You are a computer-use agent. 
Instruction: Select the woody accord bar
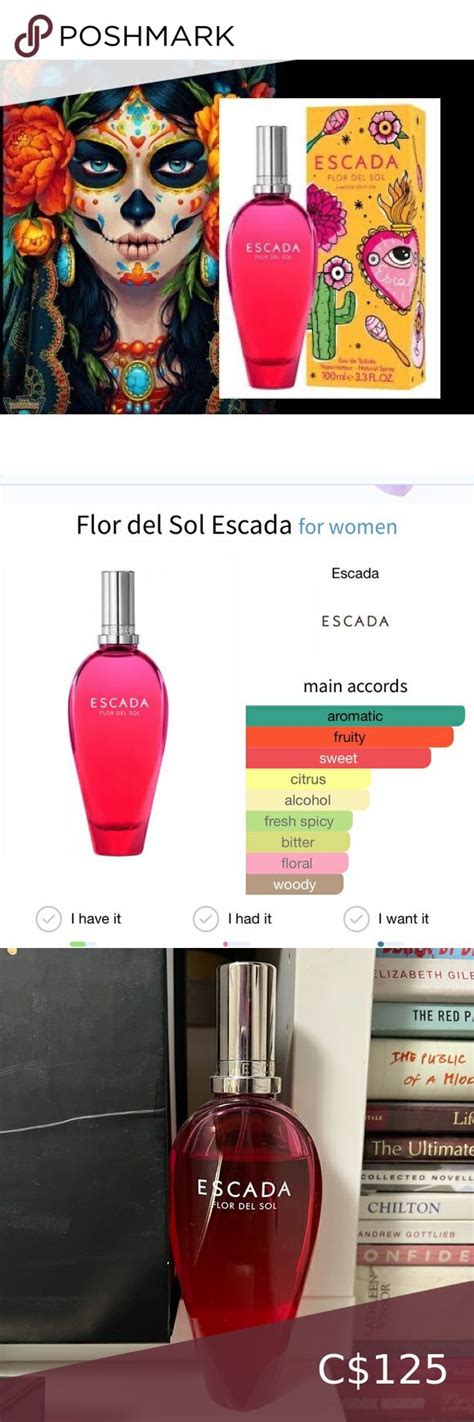tap(294, 884)
